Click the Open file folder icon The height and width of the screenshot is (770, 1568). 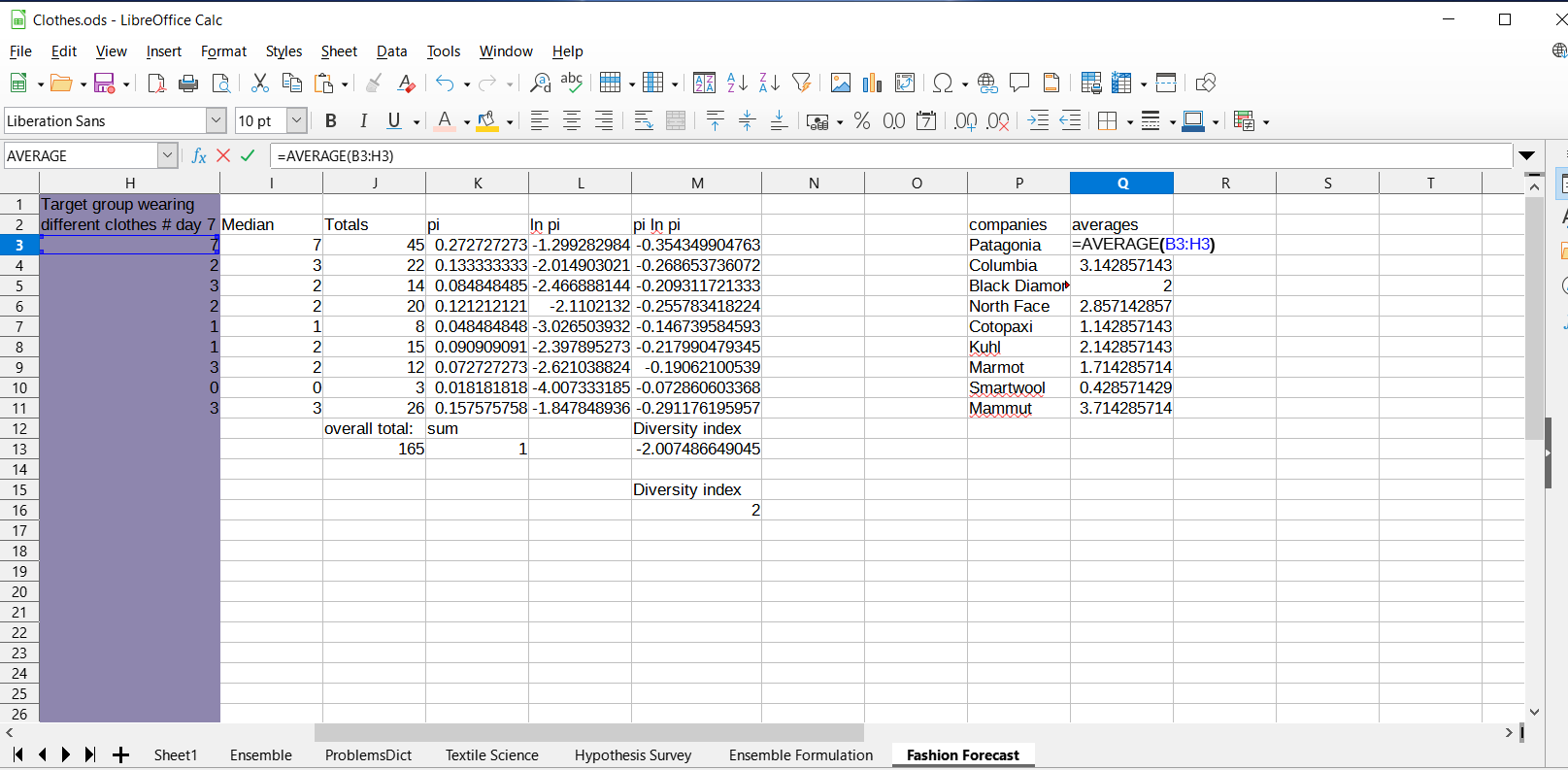point(61,84)
